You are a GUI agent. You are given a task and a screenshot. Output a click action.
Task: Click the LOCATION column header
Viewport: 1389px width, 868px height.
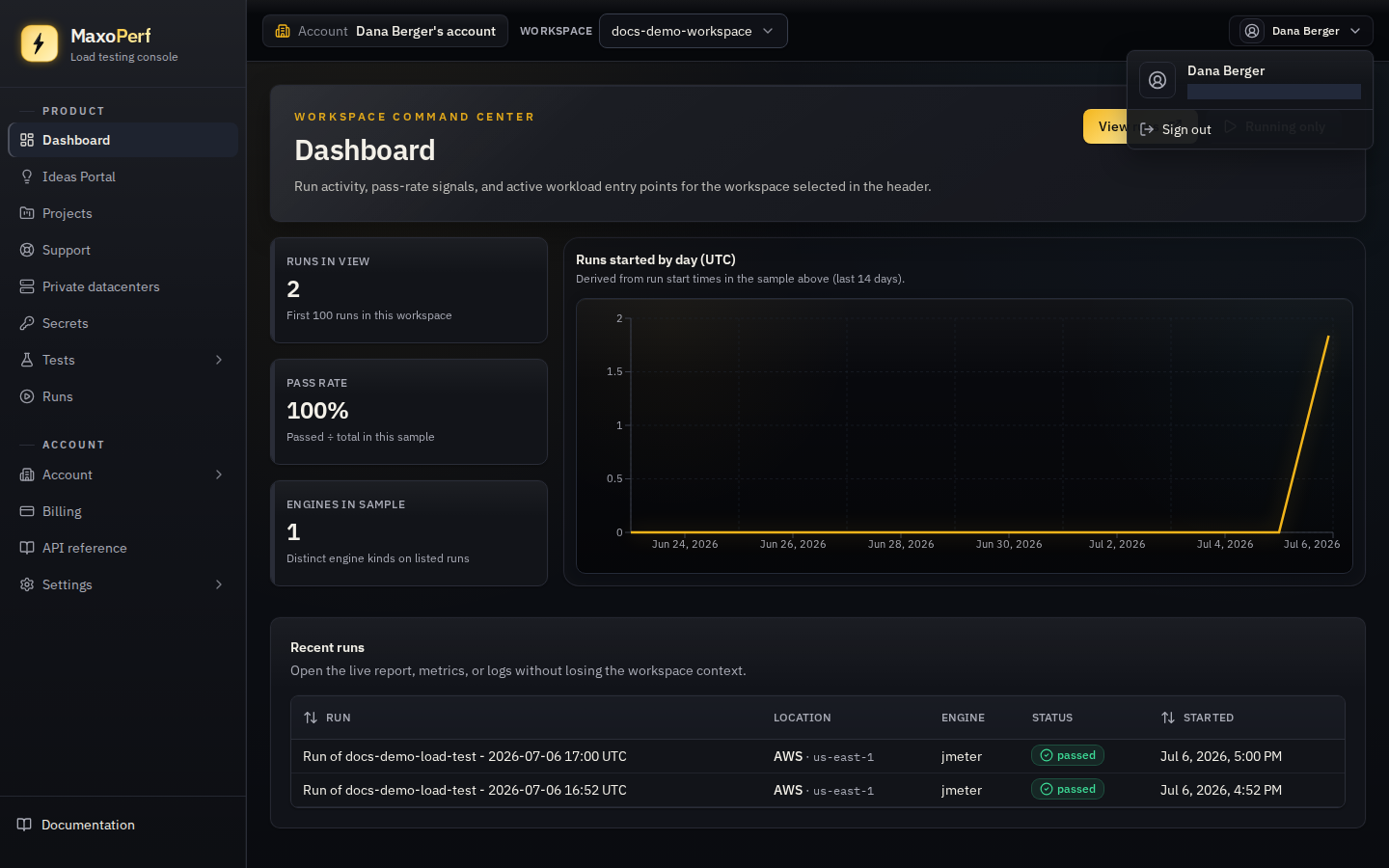[802, 718]
